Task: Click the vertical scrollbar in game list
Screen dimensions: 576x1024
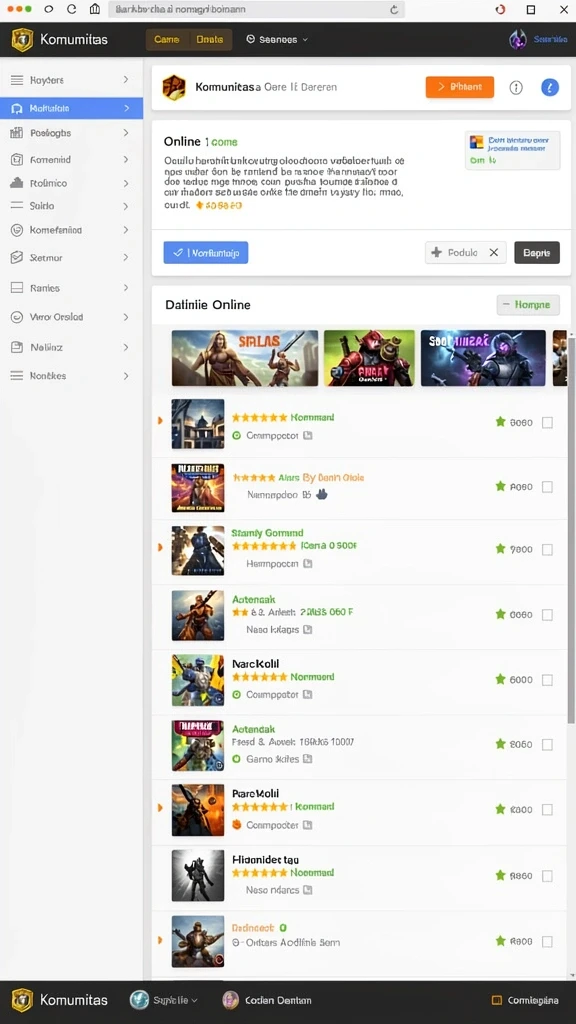Action: 572,529
